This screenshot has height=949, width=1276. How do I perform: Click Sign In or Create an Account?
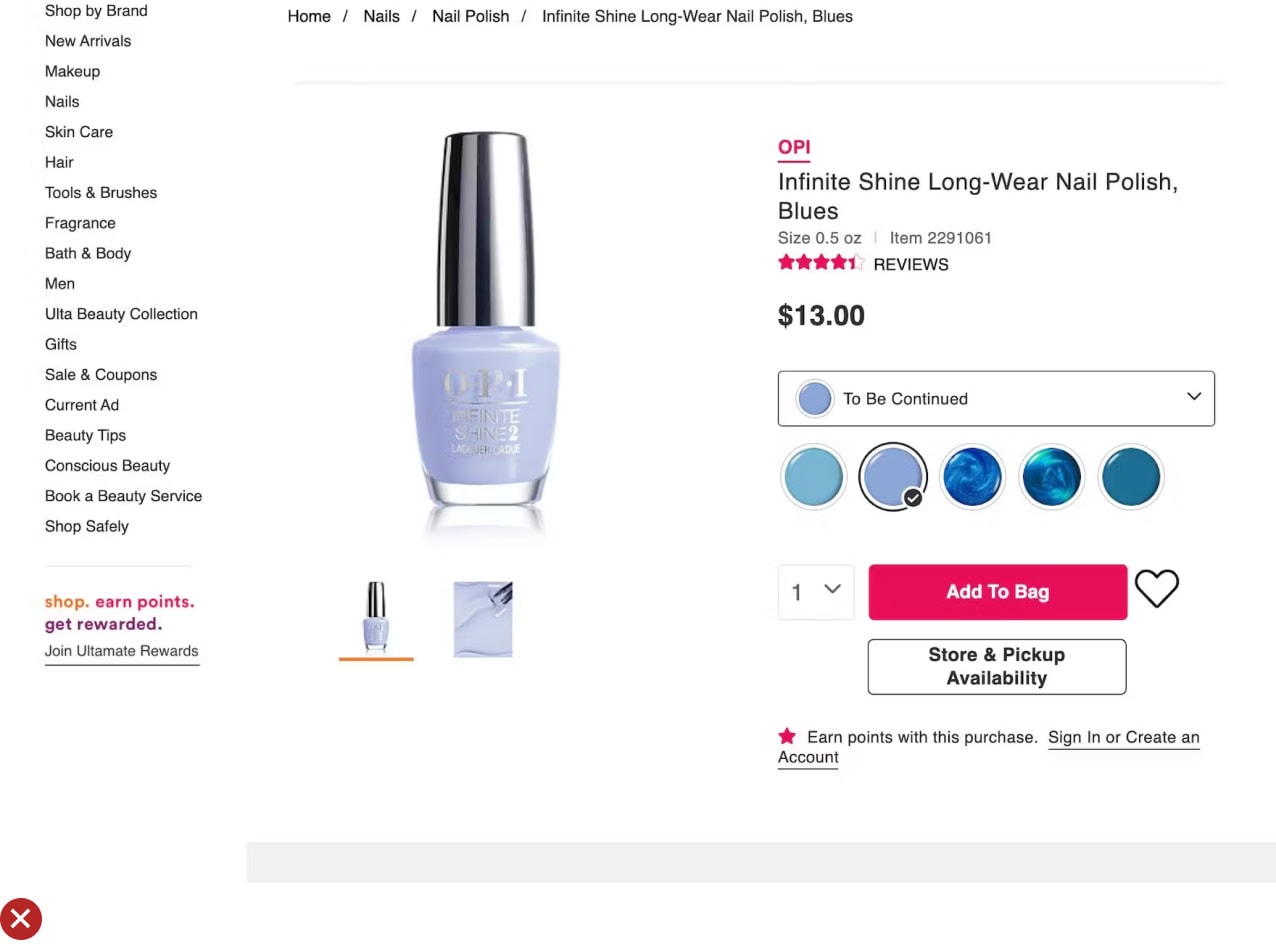(1123, 738)
